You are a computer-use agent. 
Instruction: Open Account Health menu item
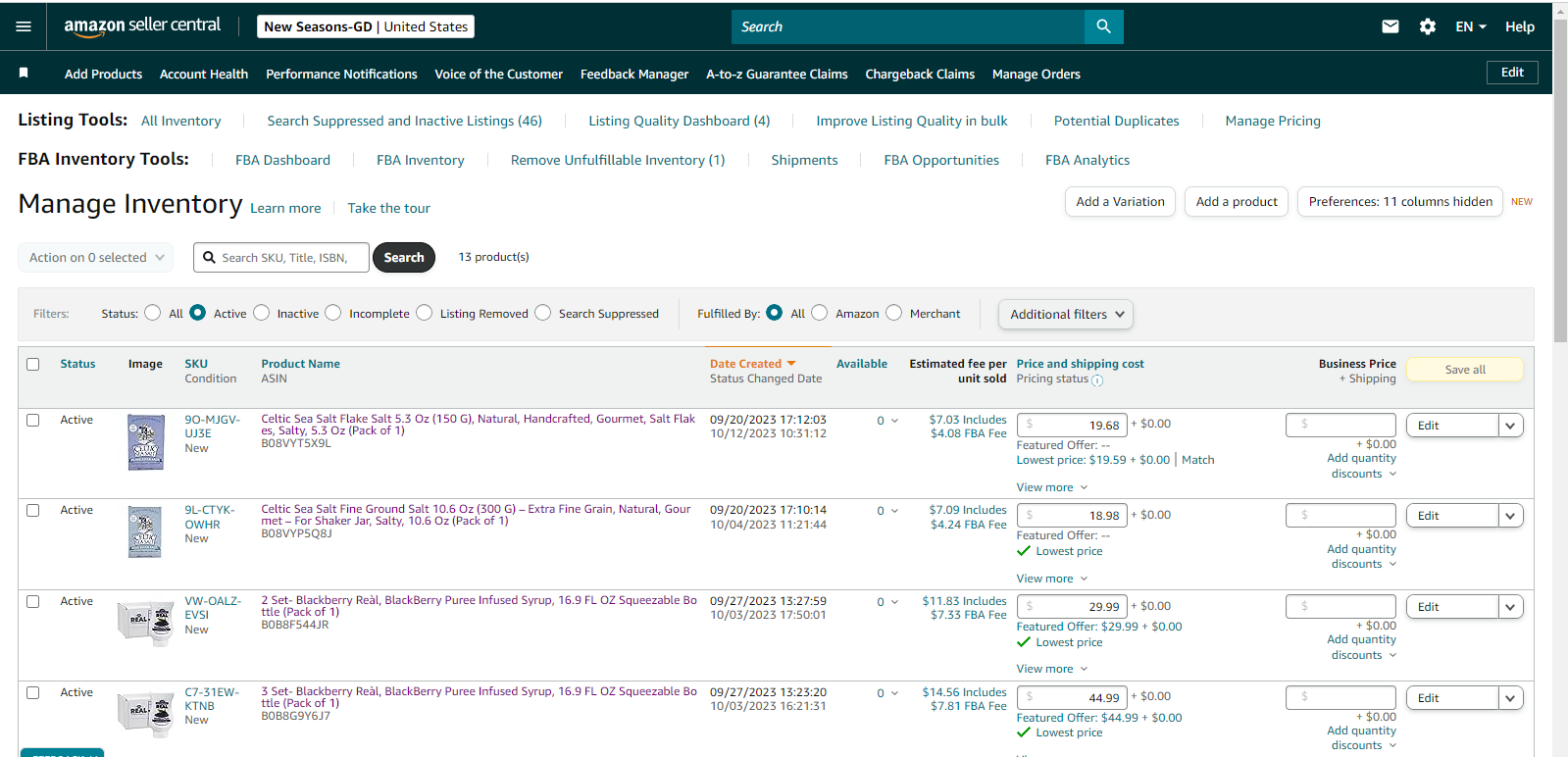click(x=204, y=74)
